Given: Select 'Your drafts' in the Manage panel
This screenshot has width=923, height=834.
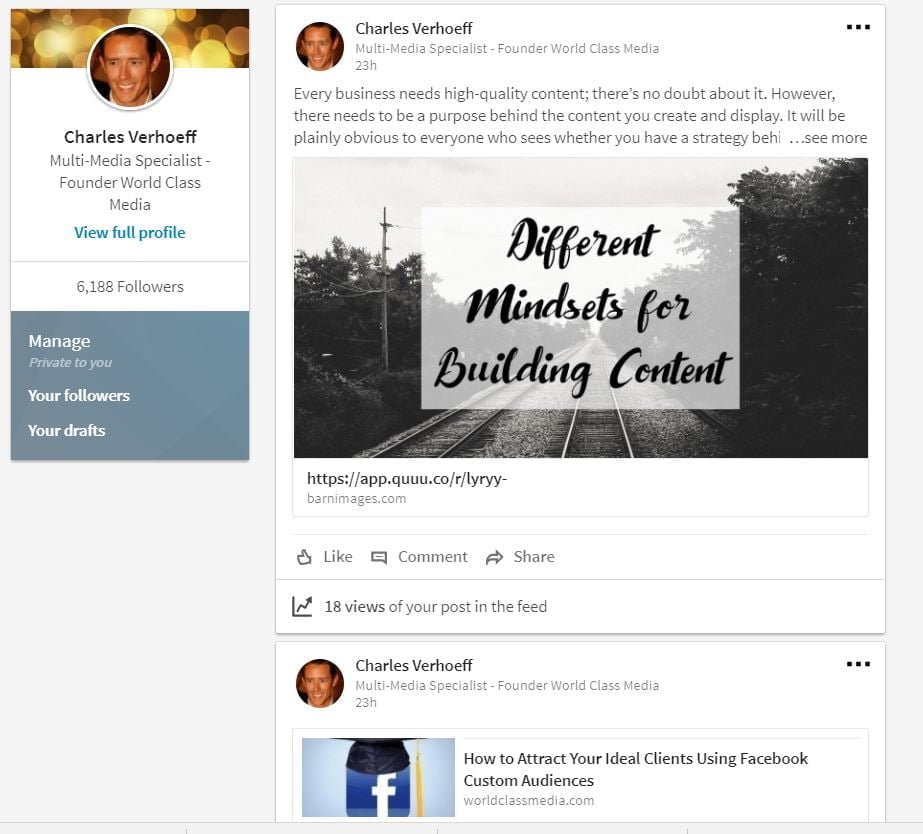Looking at the screenshot, I should (x=66, y=430).
